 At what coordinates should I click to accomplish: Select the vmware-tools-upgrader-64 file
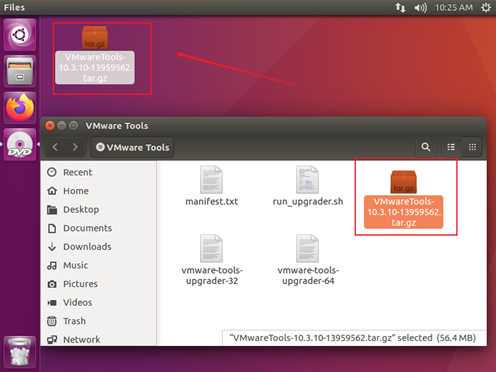[x=308, y=260]
